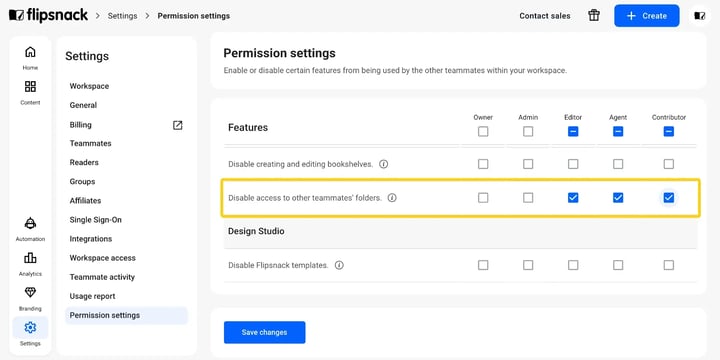Image resolution: width=720 pixels, height=360 pixels.
Task: Enable bookshelves restriction for Agent
Action: coord(618,164)
